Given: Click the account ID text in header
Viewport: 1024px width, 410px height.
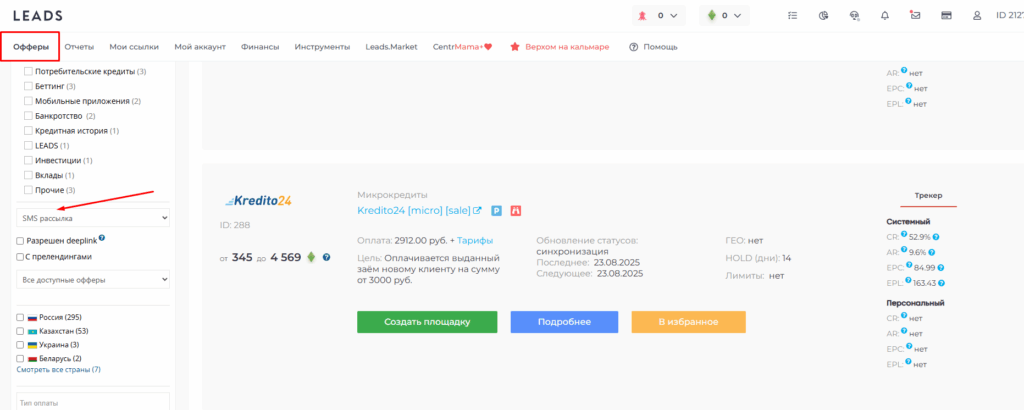Looking at the screenshot, I should pyautogui.click(x=1010, y=15).
